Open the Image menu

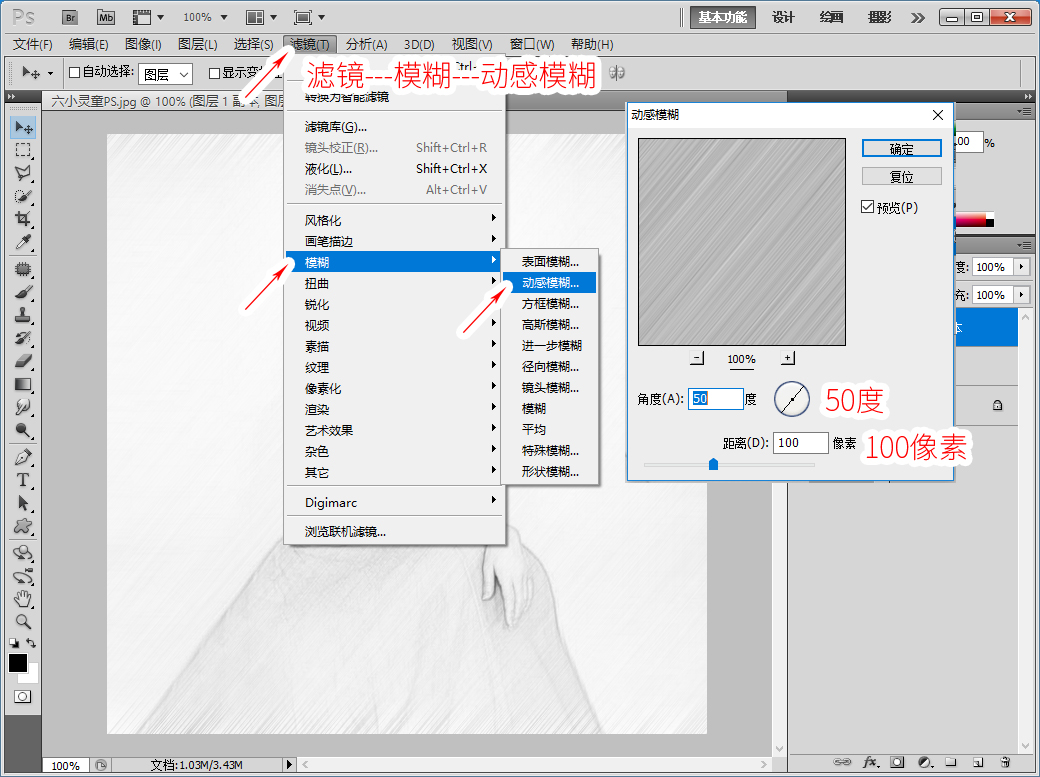[143, 44]
